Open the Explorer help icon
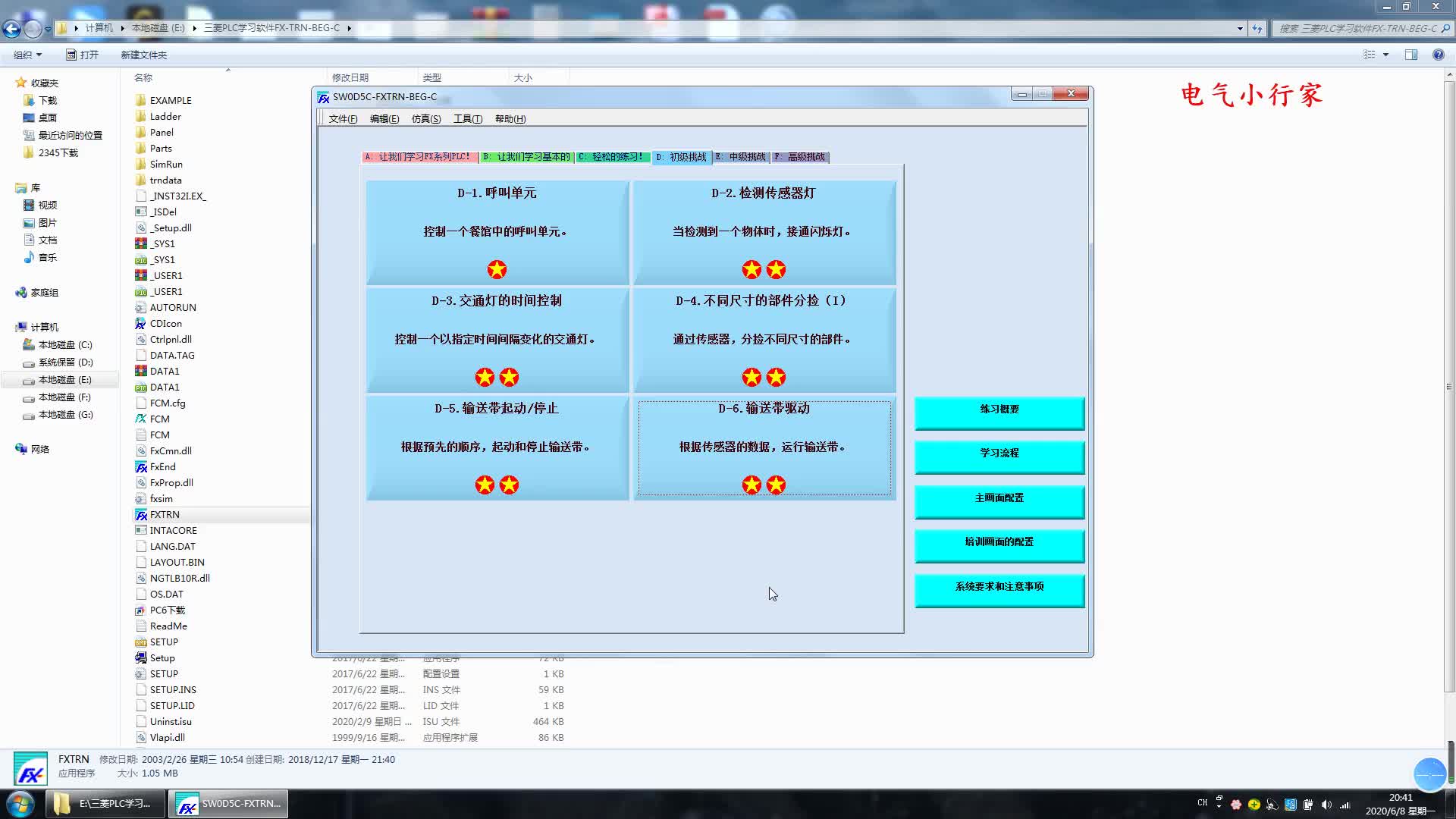This screenshot has width=1456, height=819. pyautogui.click(x=1438, y=55)
